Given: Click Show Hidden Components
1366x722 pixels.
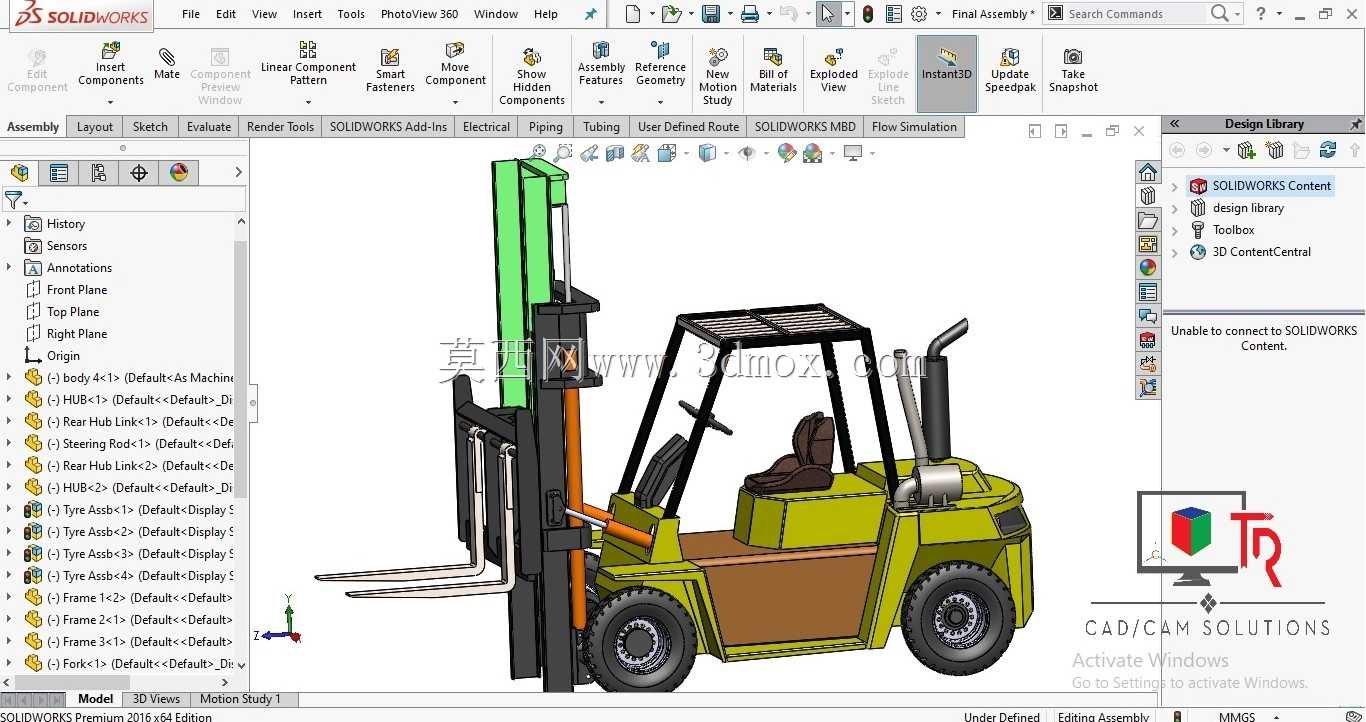Looking at the screenshot, I should 532,76.
